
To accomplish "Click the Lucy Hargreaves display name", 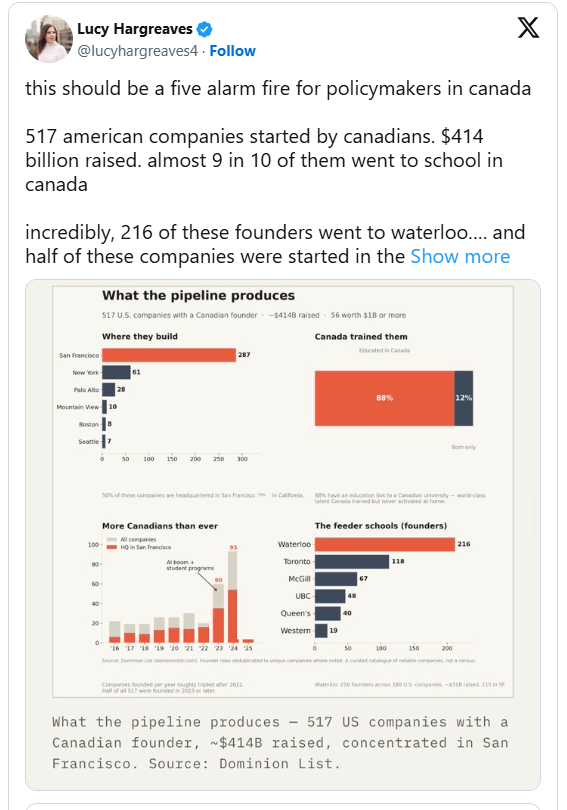I will click(135, 29).
